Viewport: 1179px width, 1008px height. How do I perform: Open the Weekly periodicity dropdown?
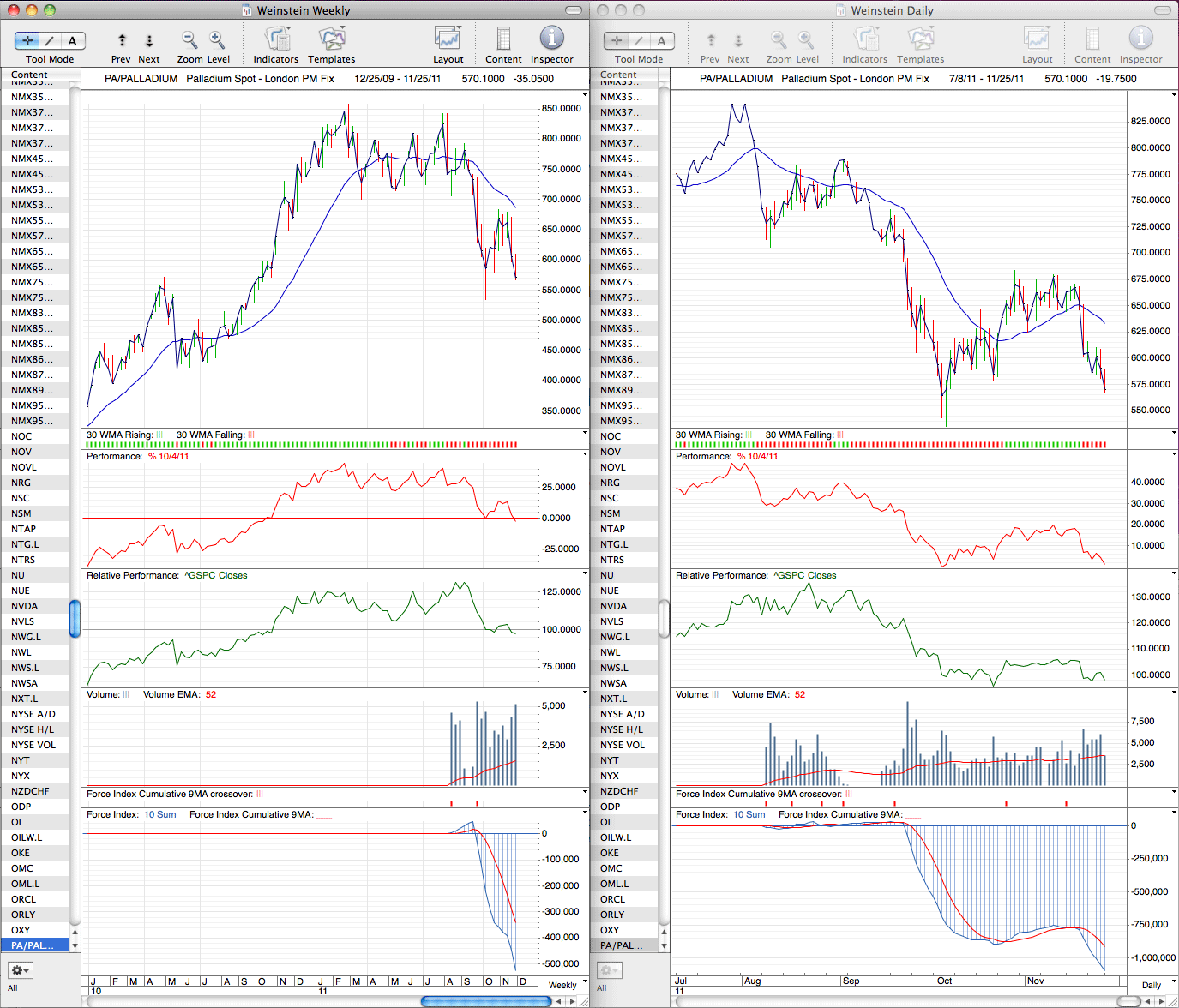click(566, 985)
